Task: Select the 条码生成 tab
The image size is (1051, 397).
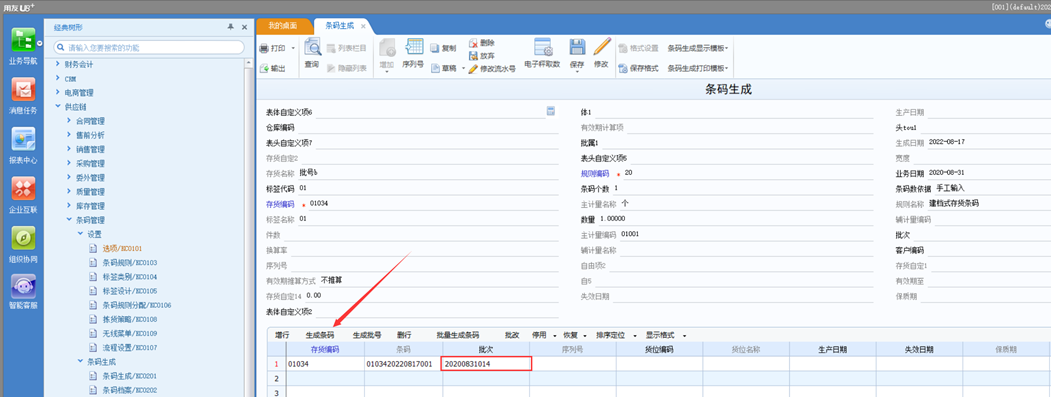Action: pos(339,25)
